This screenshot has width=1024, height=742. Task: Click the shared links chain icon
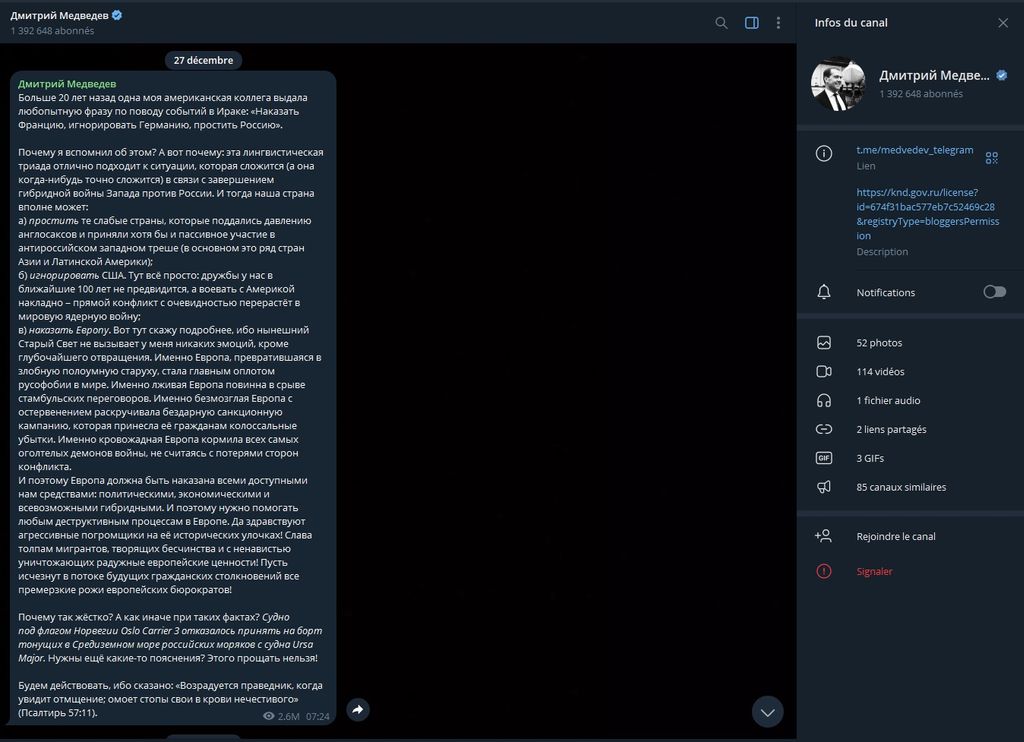click(x=824, y=429)
